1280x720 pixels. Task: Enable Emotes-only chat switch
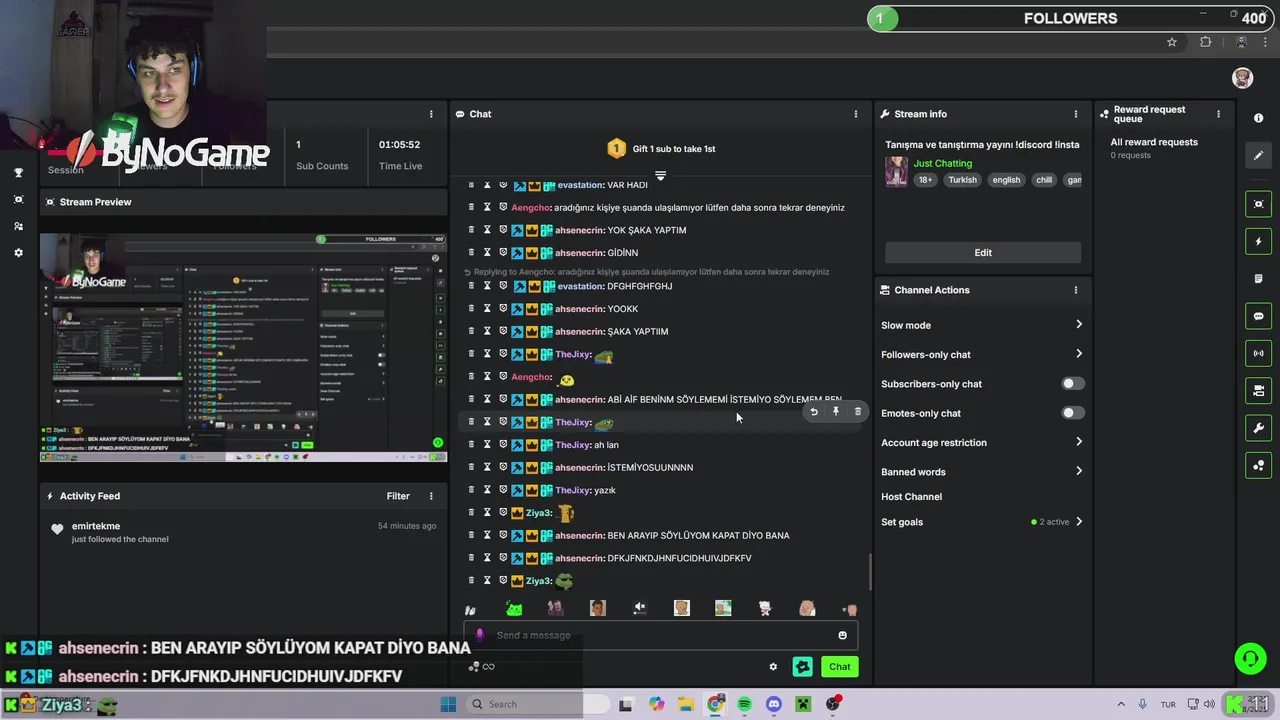tap(1072, 413)
